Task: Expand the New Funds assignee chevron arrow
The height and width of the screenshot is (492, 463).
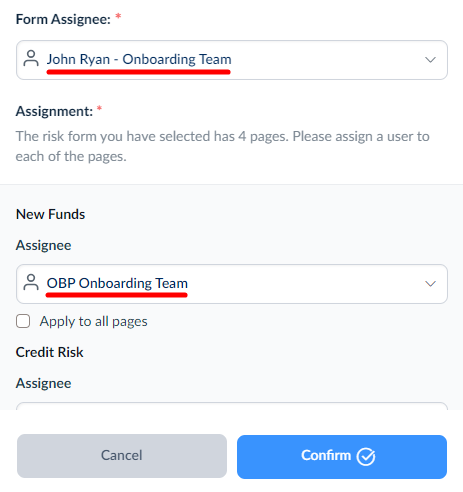Action: pyautogui.click(x=430, y=284)
